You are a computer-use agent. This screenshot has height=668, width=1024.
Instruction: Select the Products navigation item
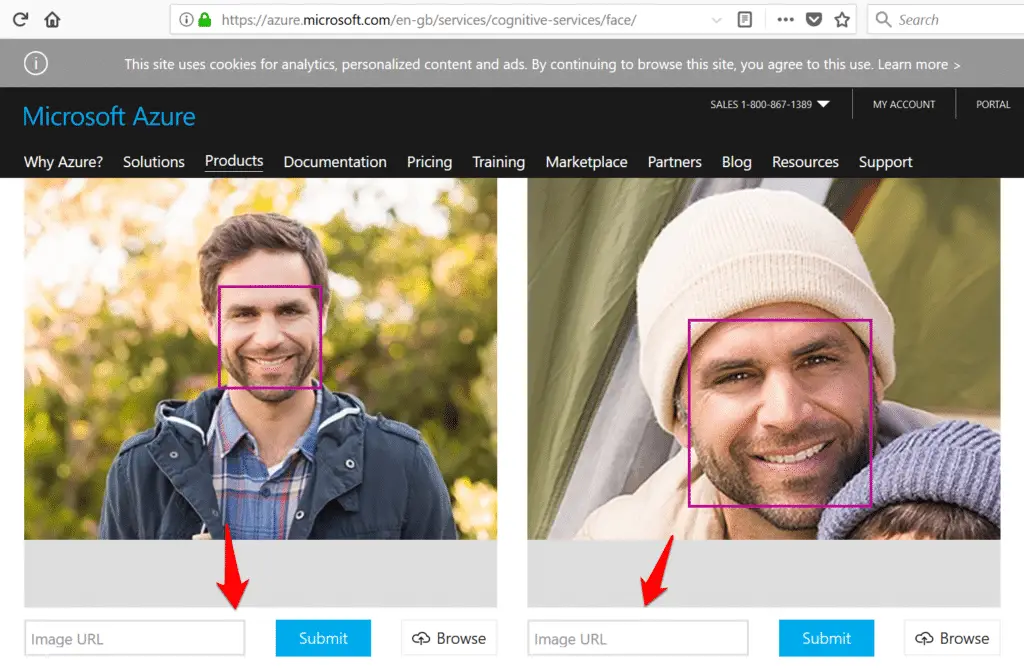point(233,161)
